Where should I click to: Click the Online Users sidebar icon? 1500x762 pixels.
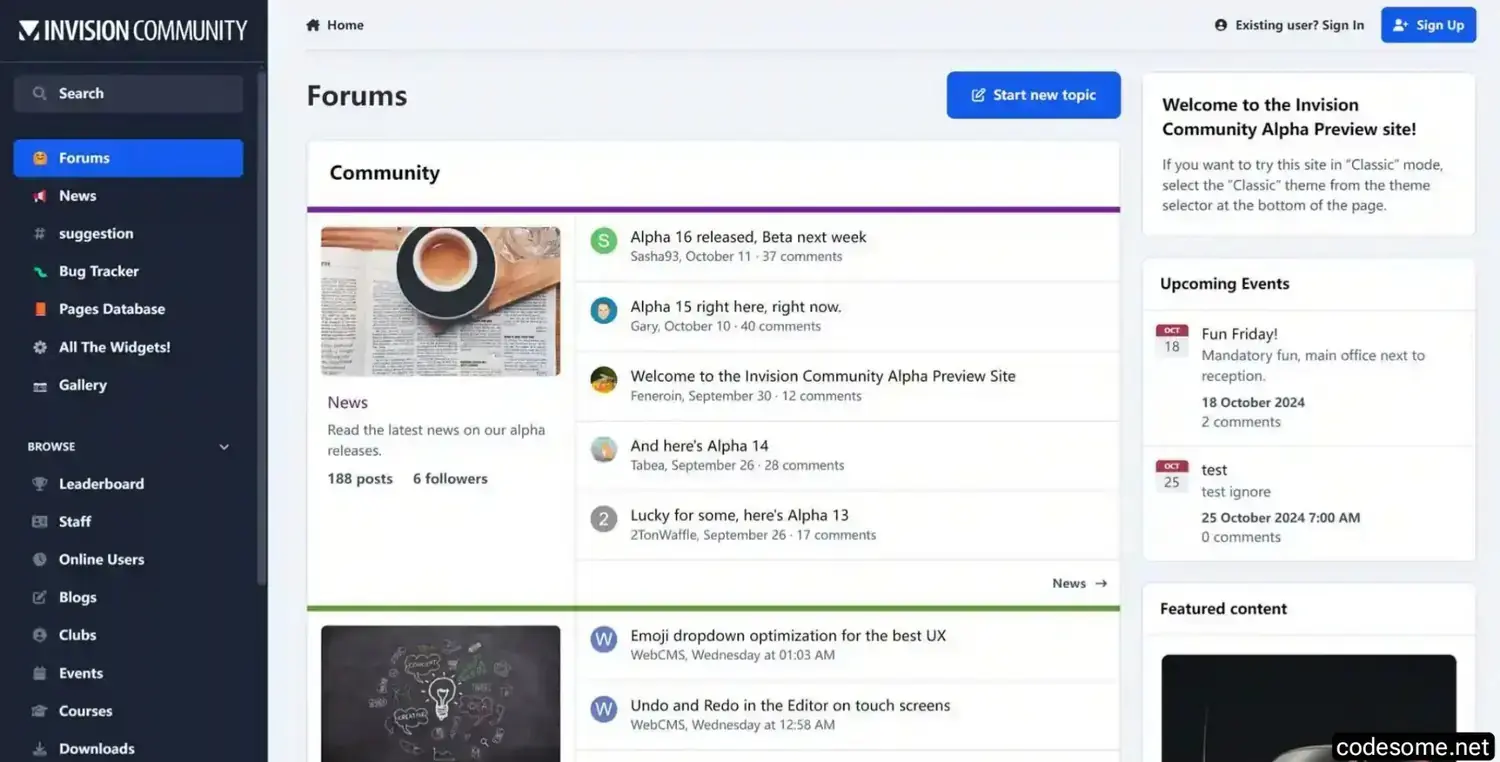point(40,560)
